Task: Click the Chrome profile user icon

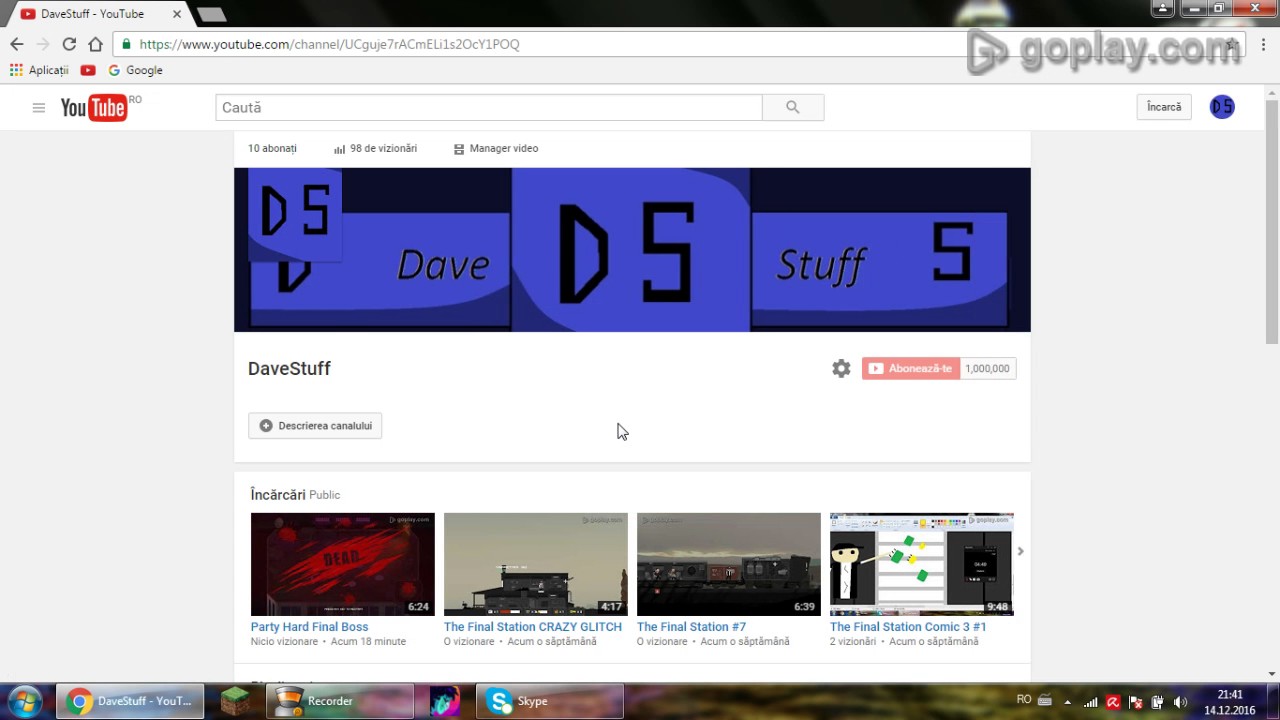Action: [1163, 8]
